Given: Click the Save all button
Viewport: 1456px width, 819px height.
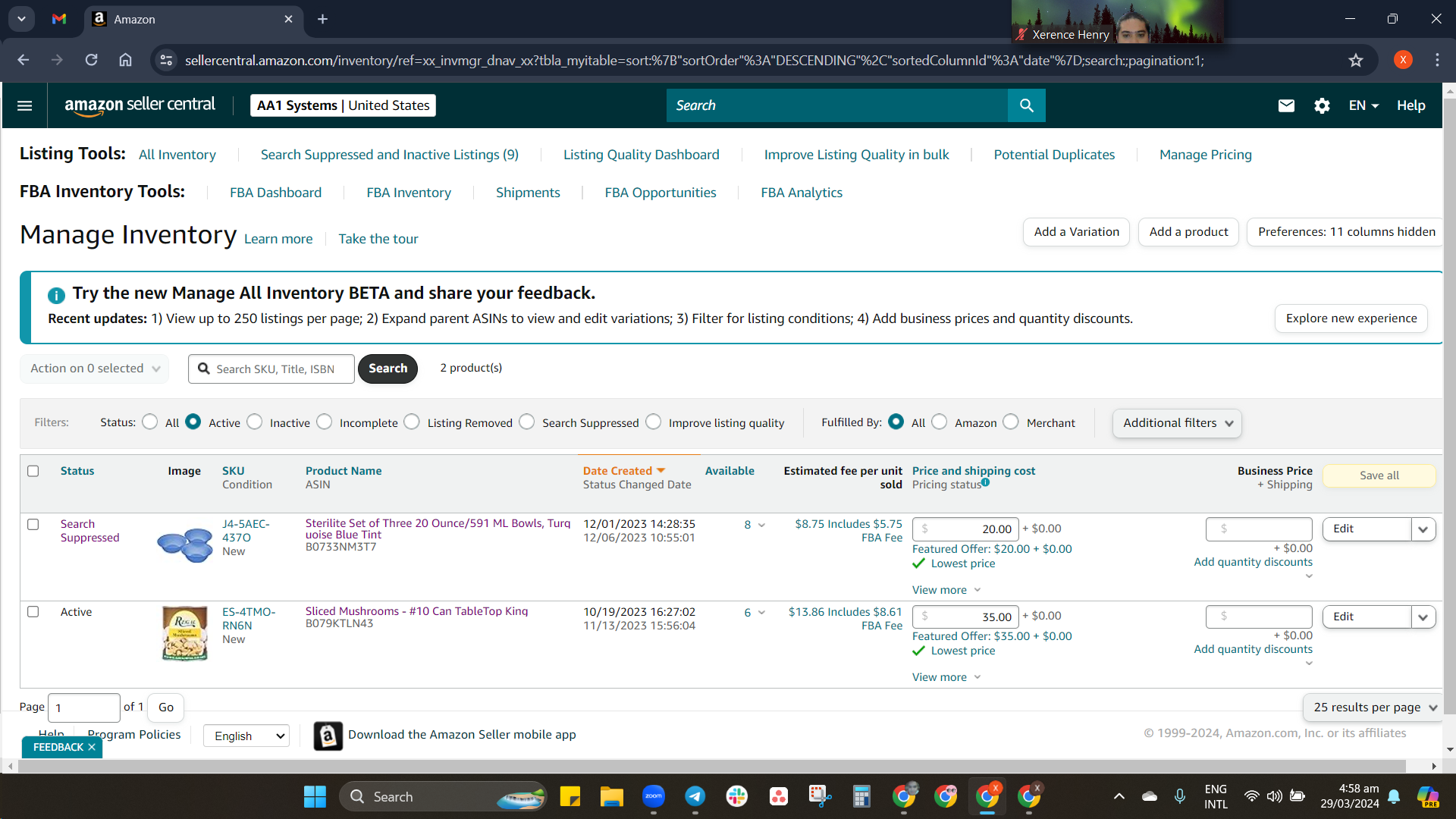Looking at the screenshot, I should tap(1379, 475).
